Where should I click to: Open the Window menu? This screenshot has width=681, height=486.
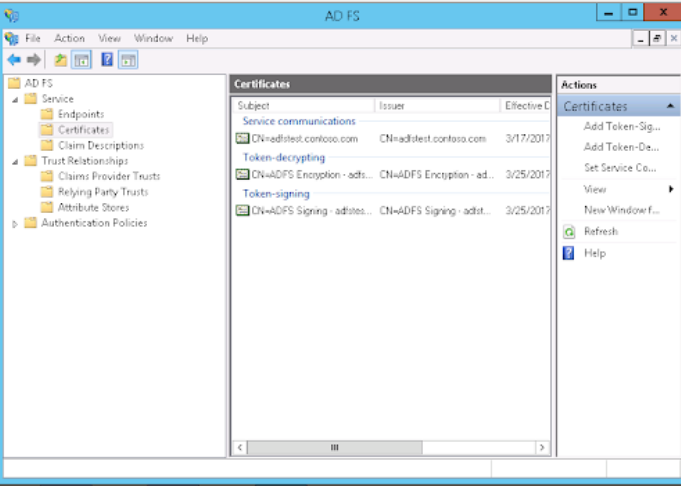coord(153,39)
